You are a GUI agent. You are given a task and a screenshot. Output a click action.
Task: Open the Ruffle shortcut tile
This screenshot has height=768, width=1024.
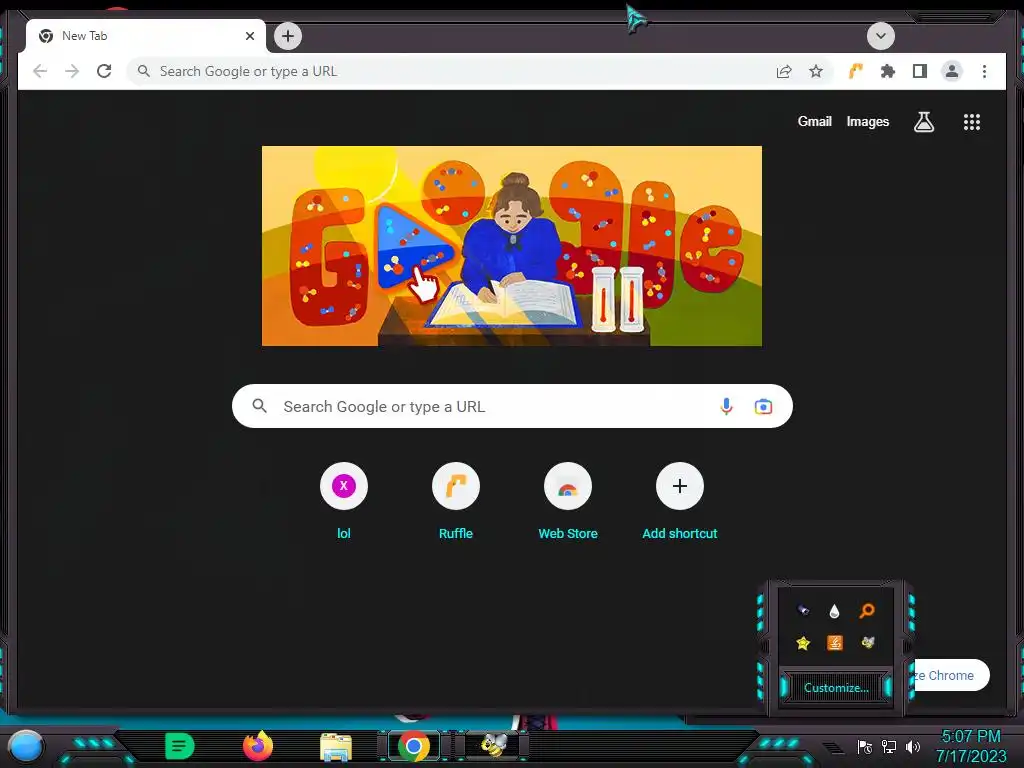coord(455,501)
